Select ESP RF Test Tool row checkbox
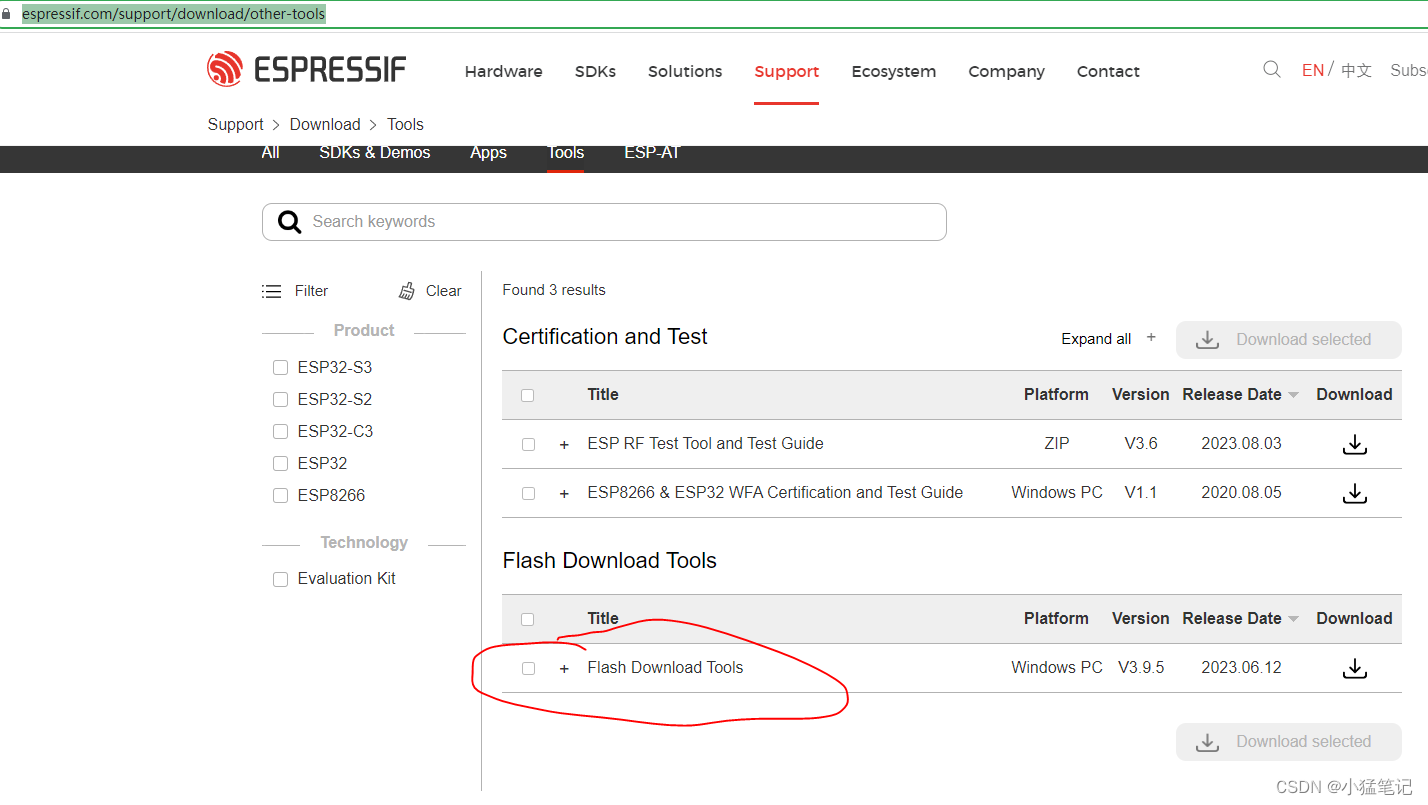 click(x=528, y=444)
